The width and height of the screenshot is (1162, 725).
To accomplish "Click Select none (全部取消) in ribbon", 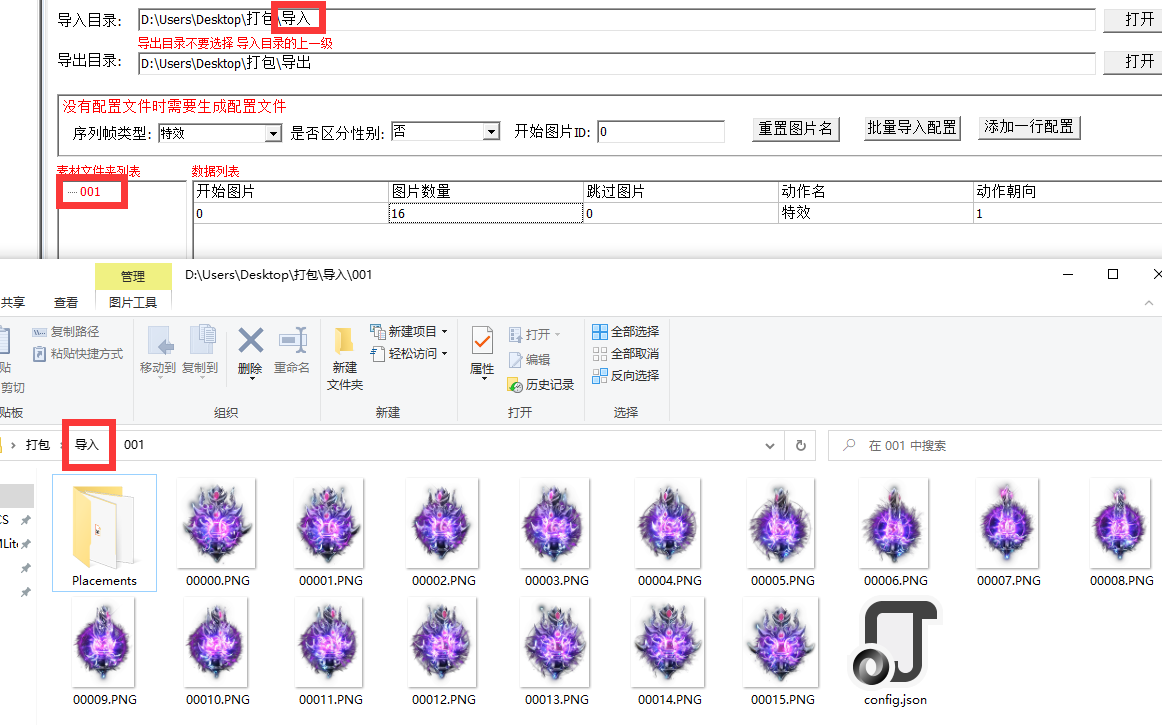I will (x=625, y=354).
